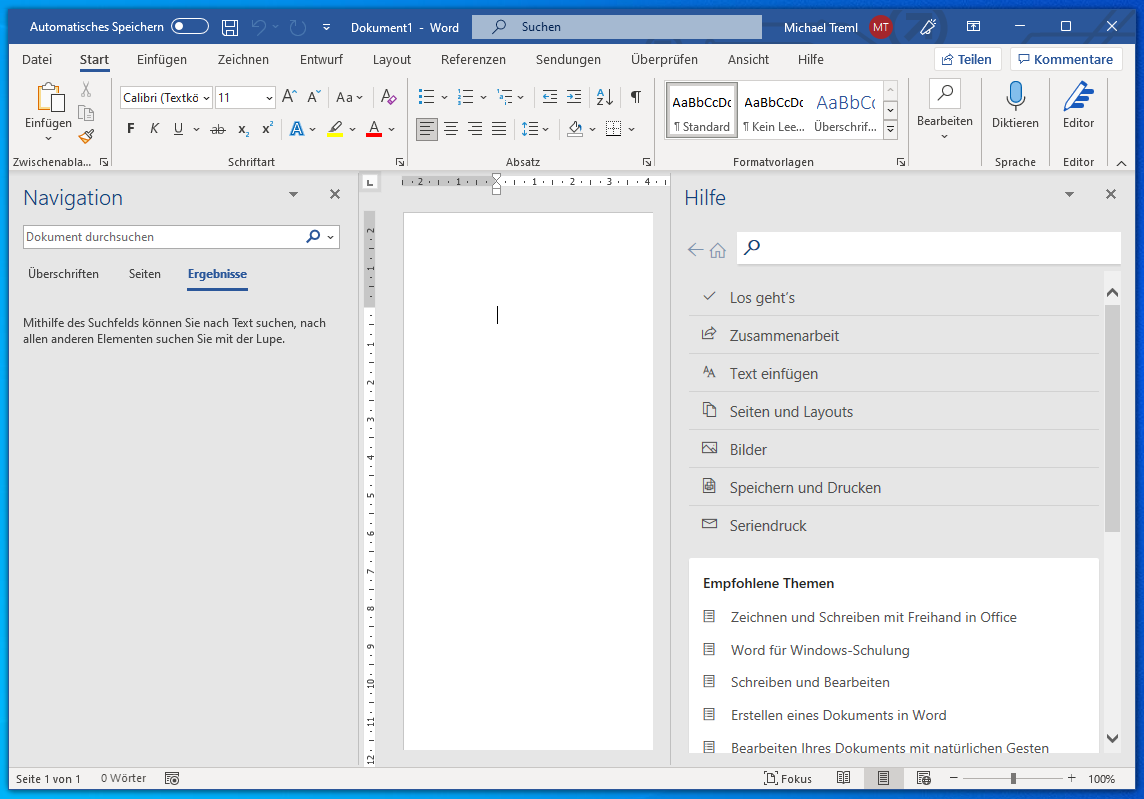The image size is (1144, 799).
Task: Clear all formatting icon
Action: pyautogui.click(x=388, y=96)
